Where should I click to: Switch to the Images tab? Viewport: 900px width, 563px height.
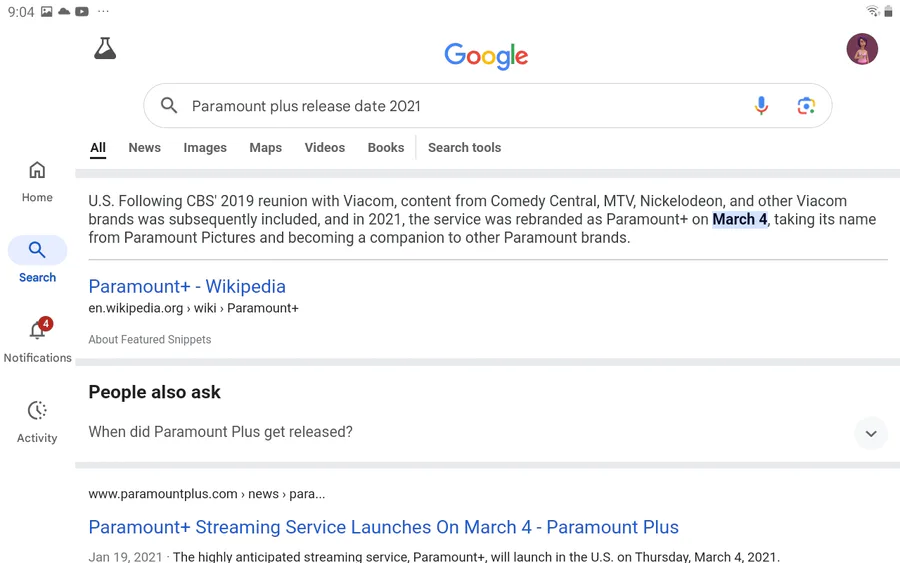(205, 148)
